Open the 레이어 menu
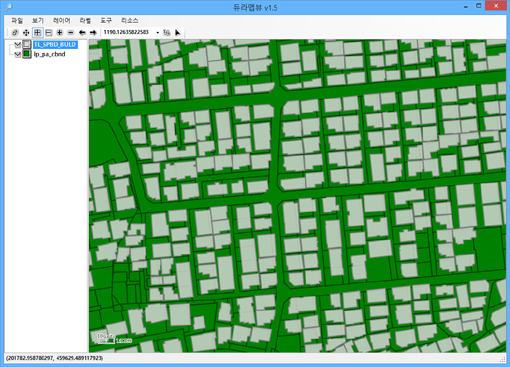The image size is (510, 367). 62,21
